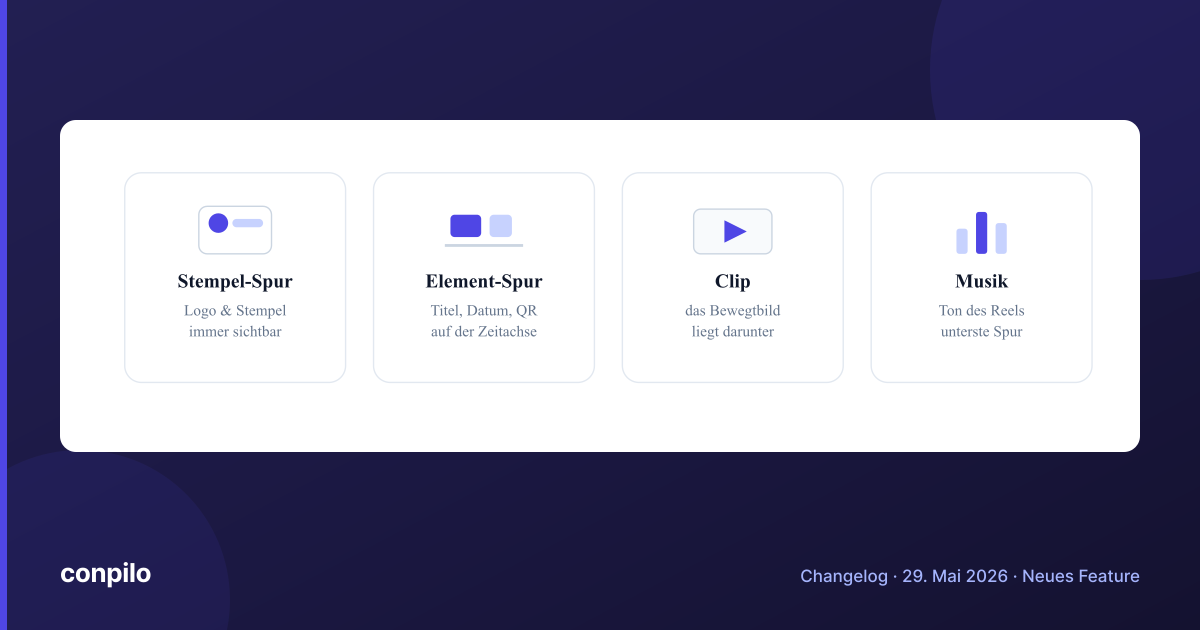Click the dark blue block in Element-Spur icon
Image resolution: width=1200 pixels, height=630 pixels.
tap(466, 226)
